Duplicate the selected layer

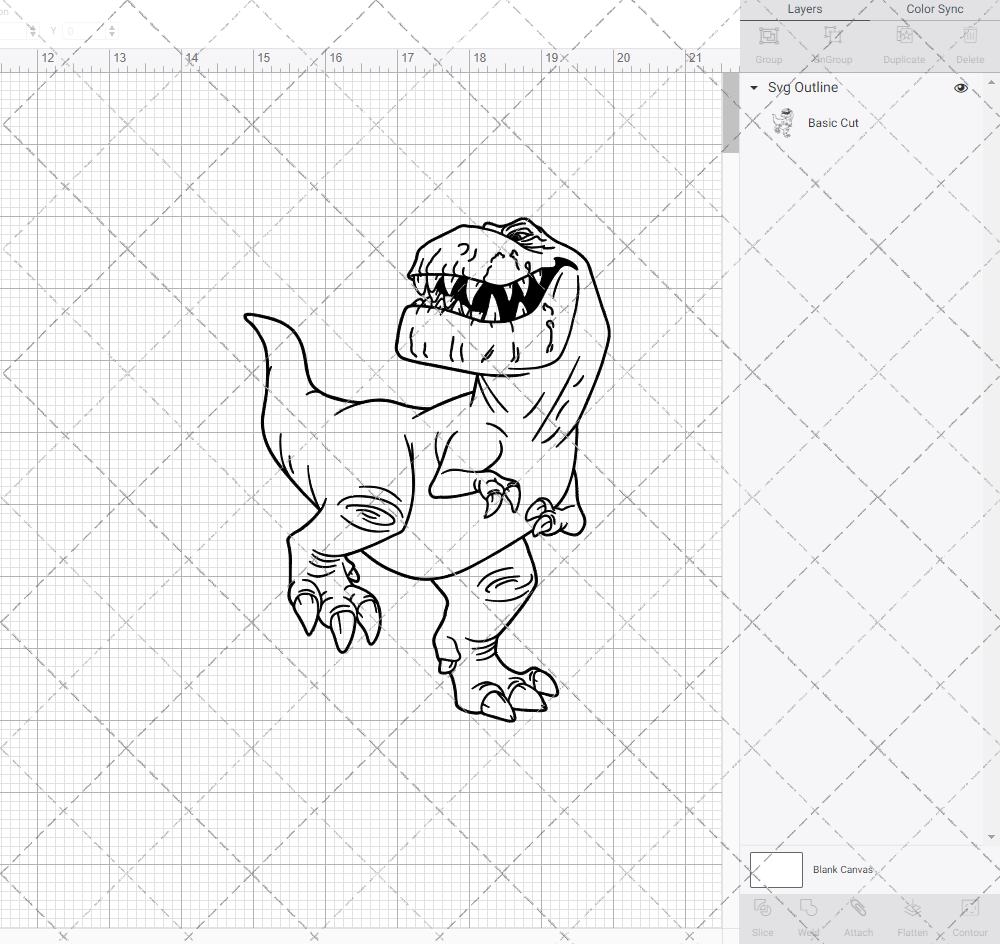coord(904,42)
